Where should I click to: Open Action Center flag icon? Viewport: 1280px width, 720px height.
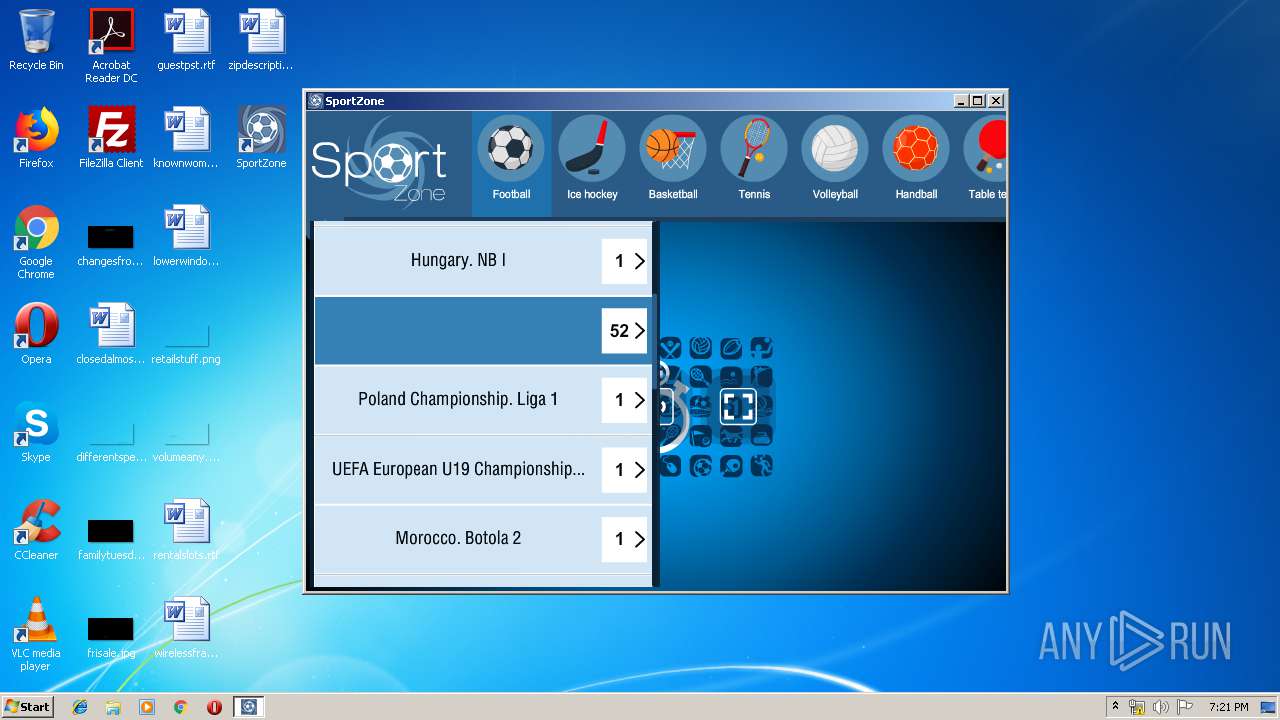(1184, 707)
